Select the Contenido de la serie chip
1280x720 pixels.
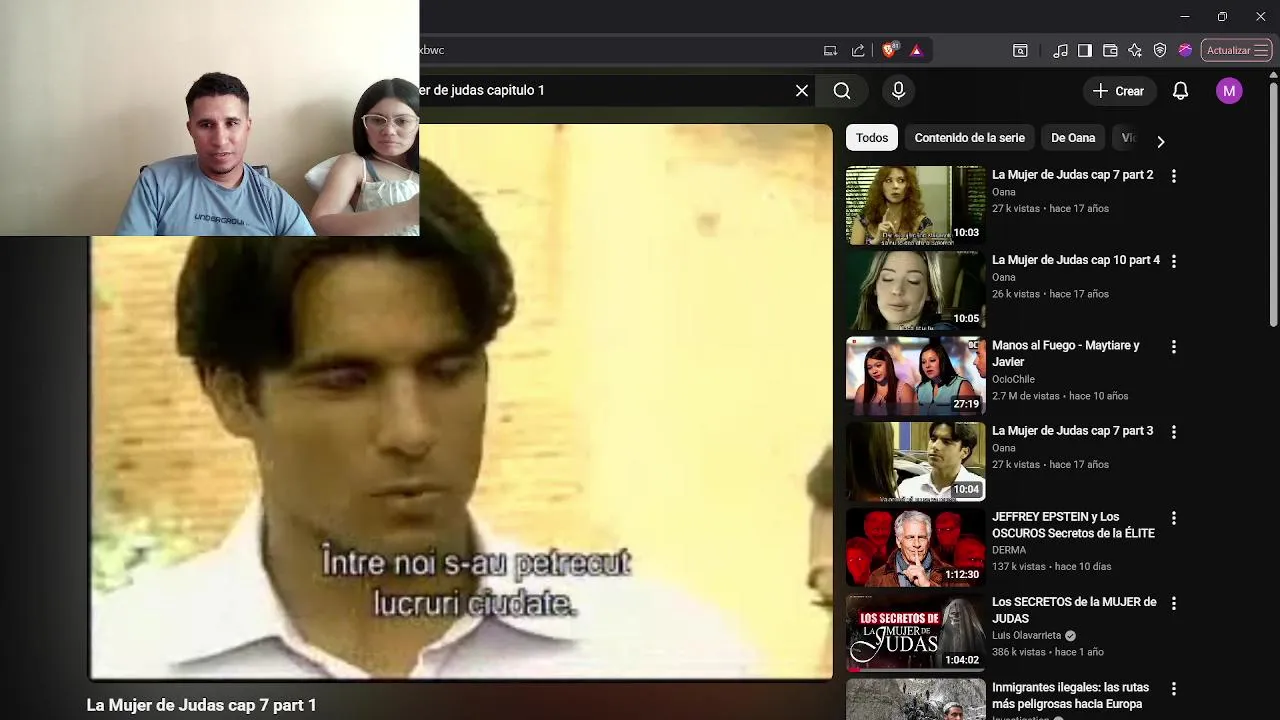click(970, 138)
